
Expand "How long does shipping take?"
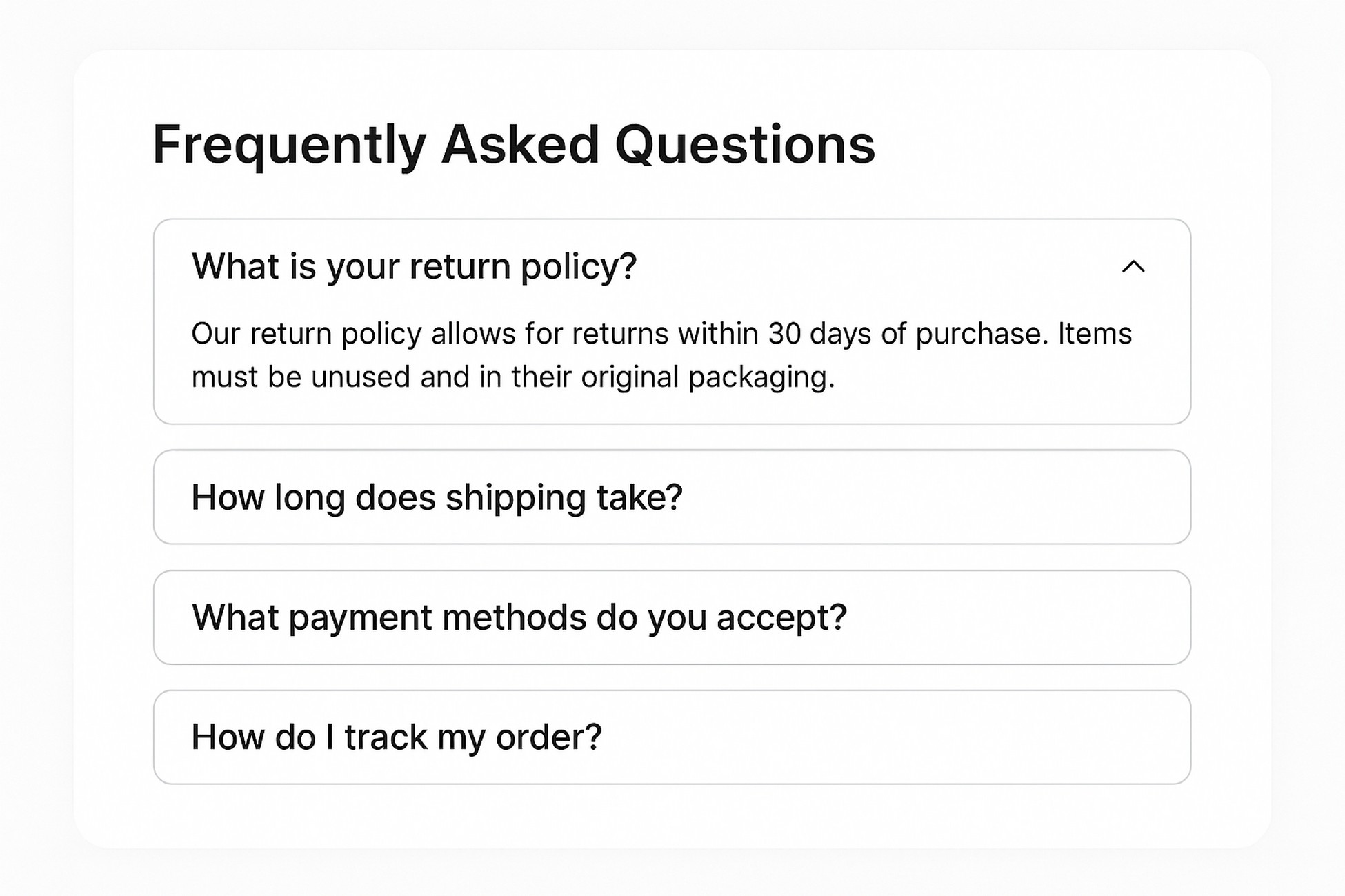point(672,497)
